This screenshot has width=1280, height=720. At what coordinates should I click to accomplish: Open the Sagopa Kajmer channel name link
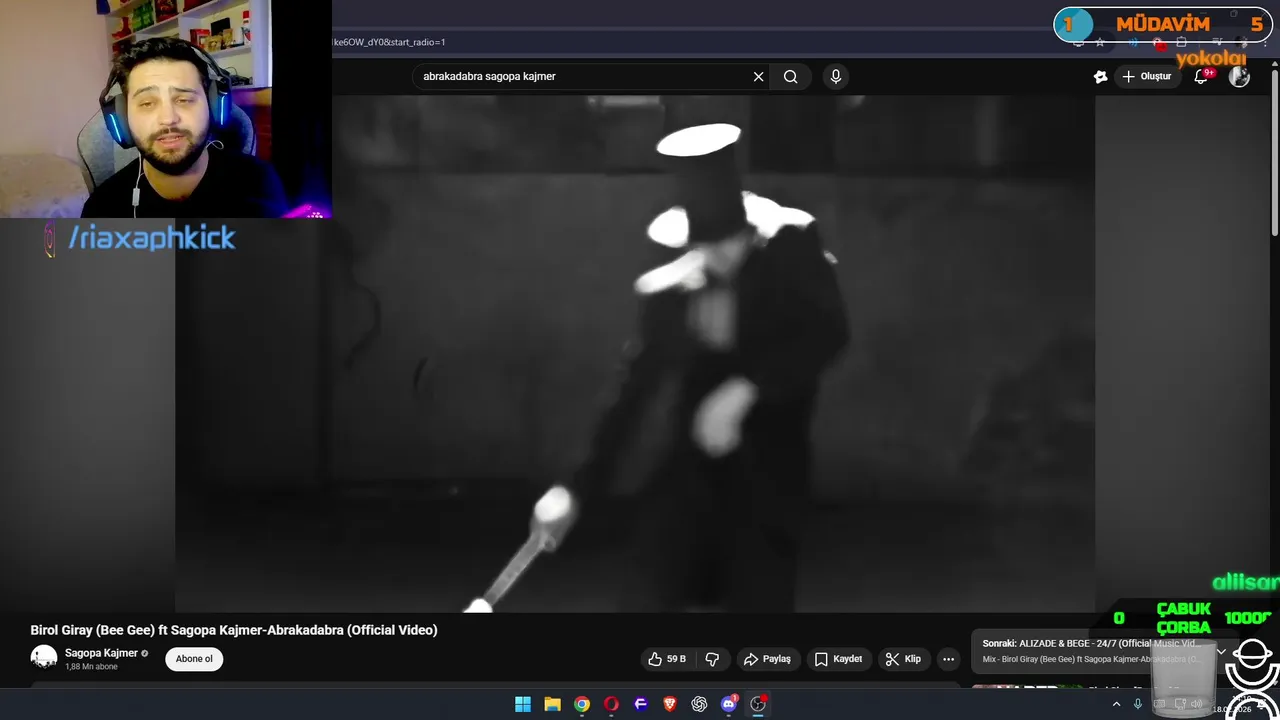tap(101, 653)
